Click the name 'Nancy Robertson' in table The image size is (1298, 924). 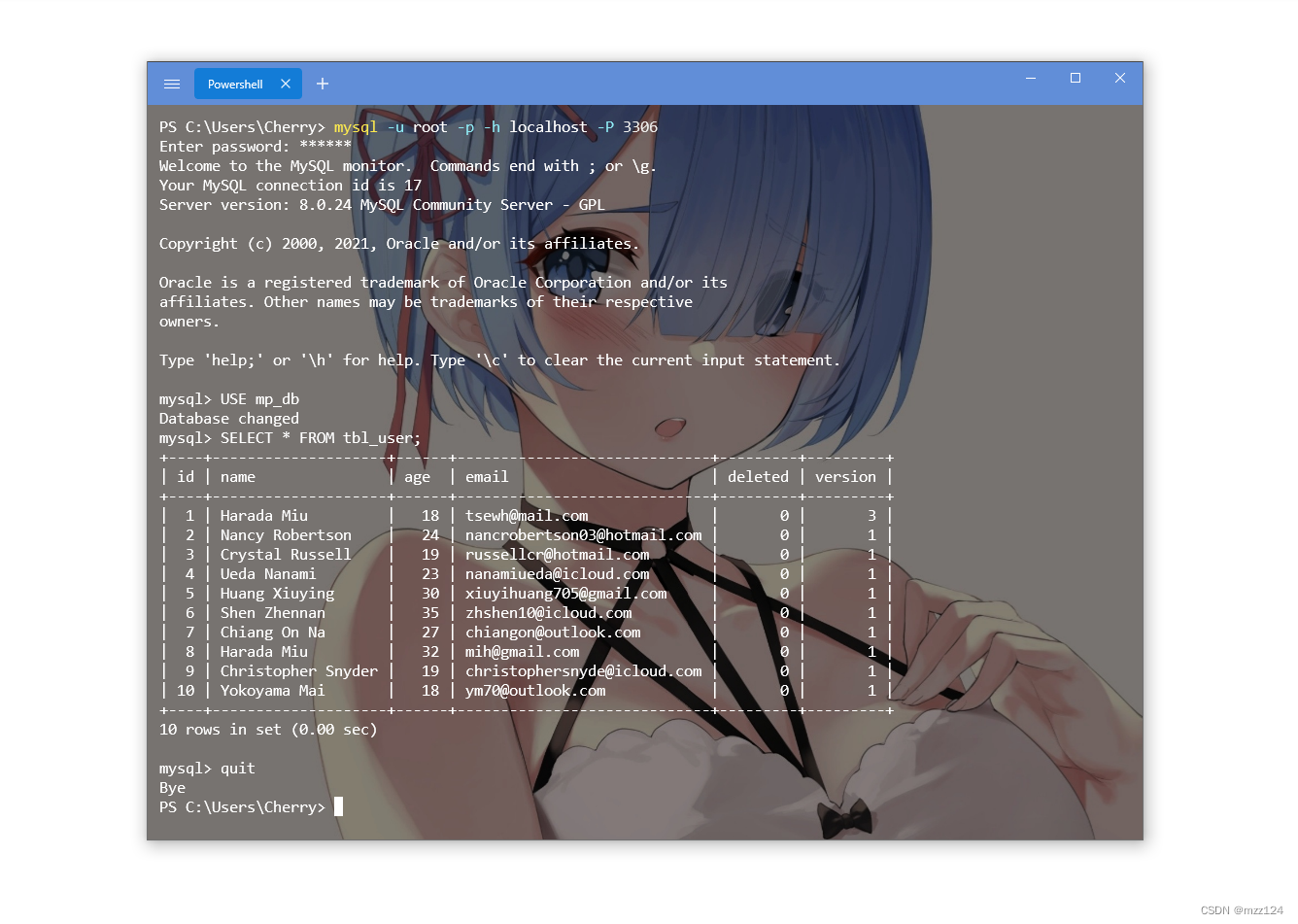tap(286, 535)
